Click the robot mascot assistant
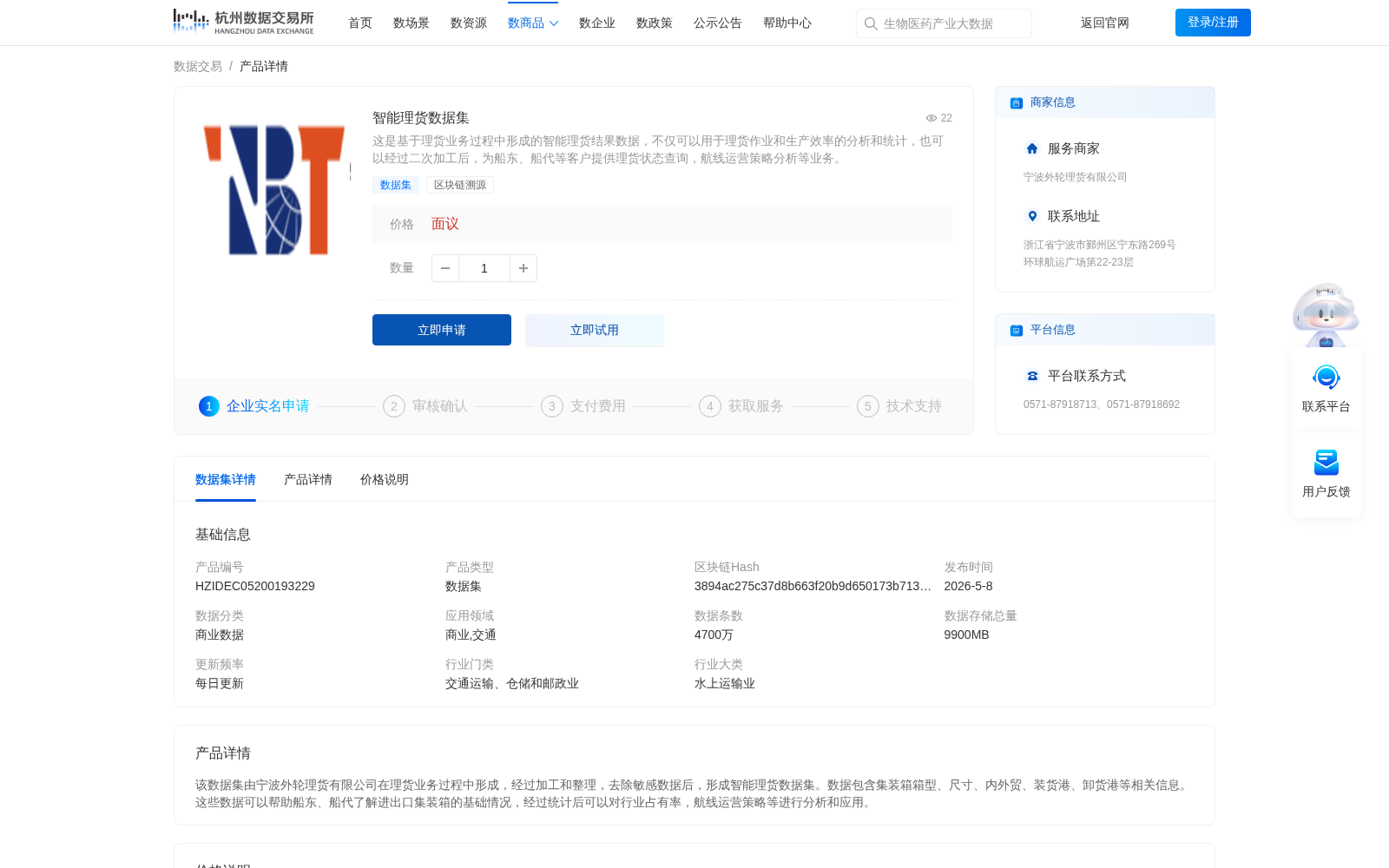Screen dimensions: 1389x868 [1326, 314]
